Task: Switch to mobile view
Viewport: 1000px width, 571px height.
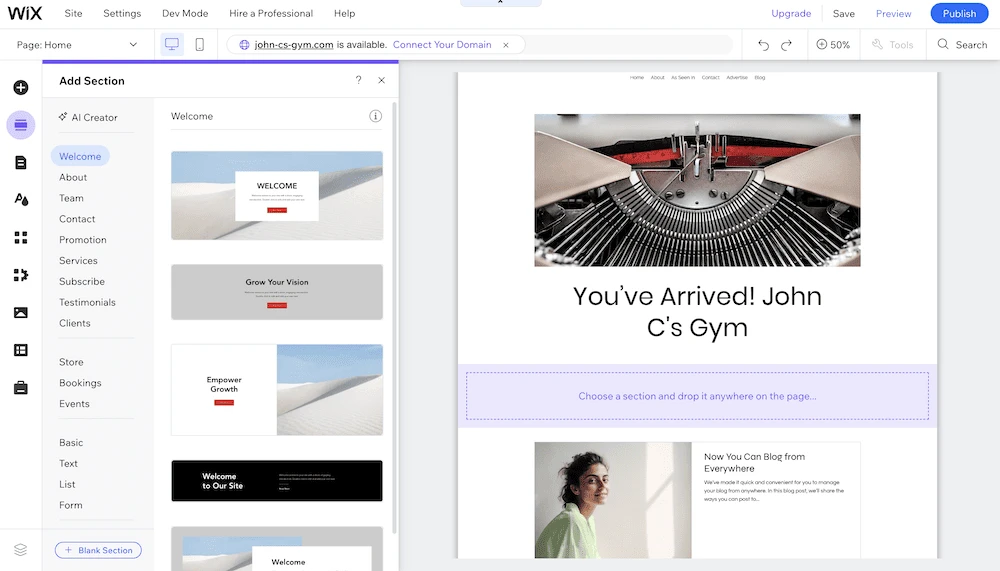Action: 200,44
